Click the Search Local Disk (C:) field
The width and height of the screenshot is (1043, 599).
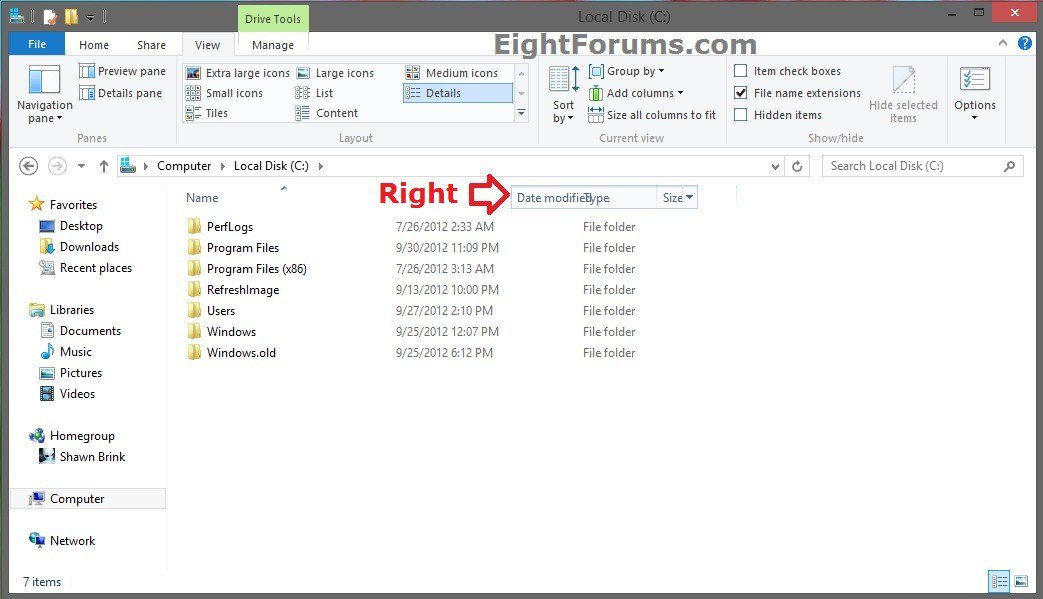pos(912,167)
